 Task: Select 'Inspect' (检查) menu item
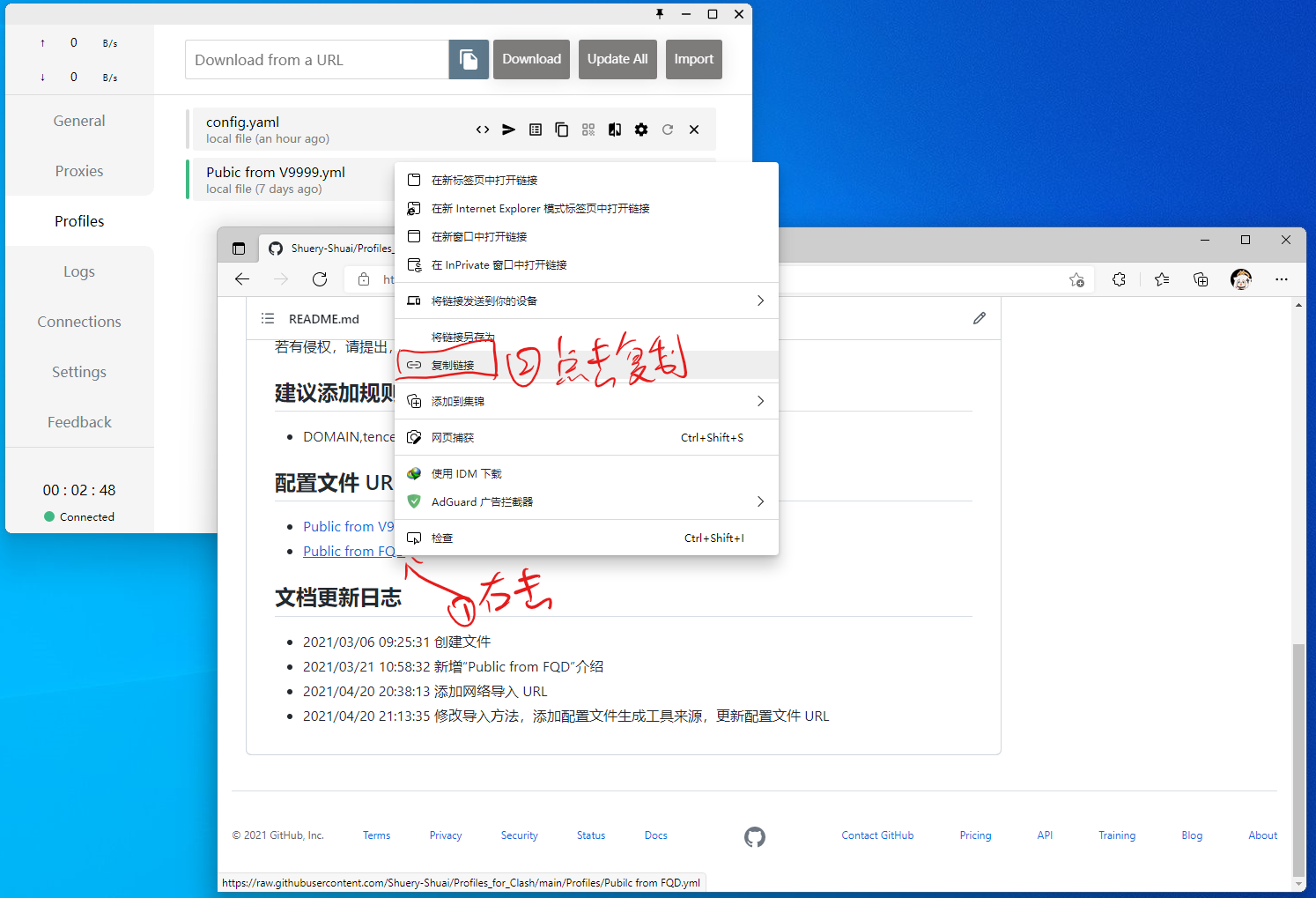(x=587, y=538)
